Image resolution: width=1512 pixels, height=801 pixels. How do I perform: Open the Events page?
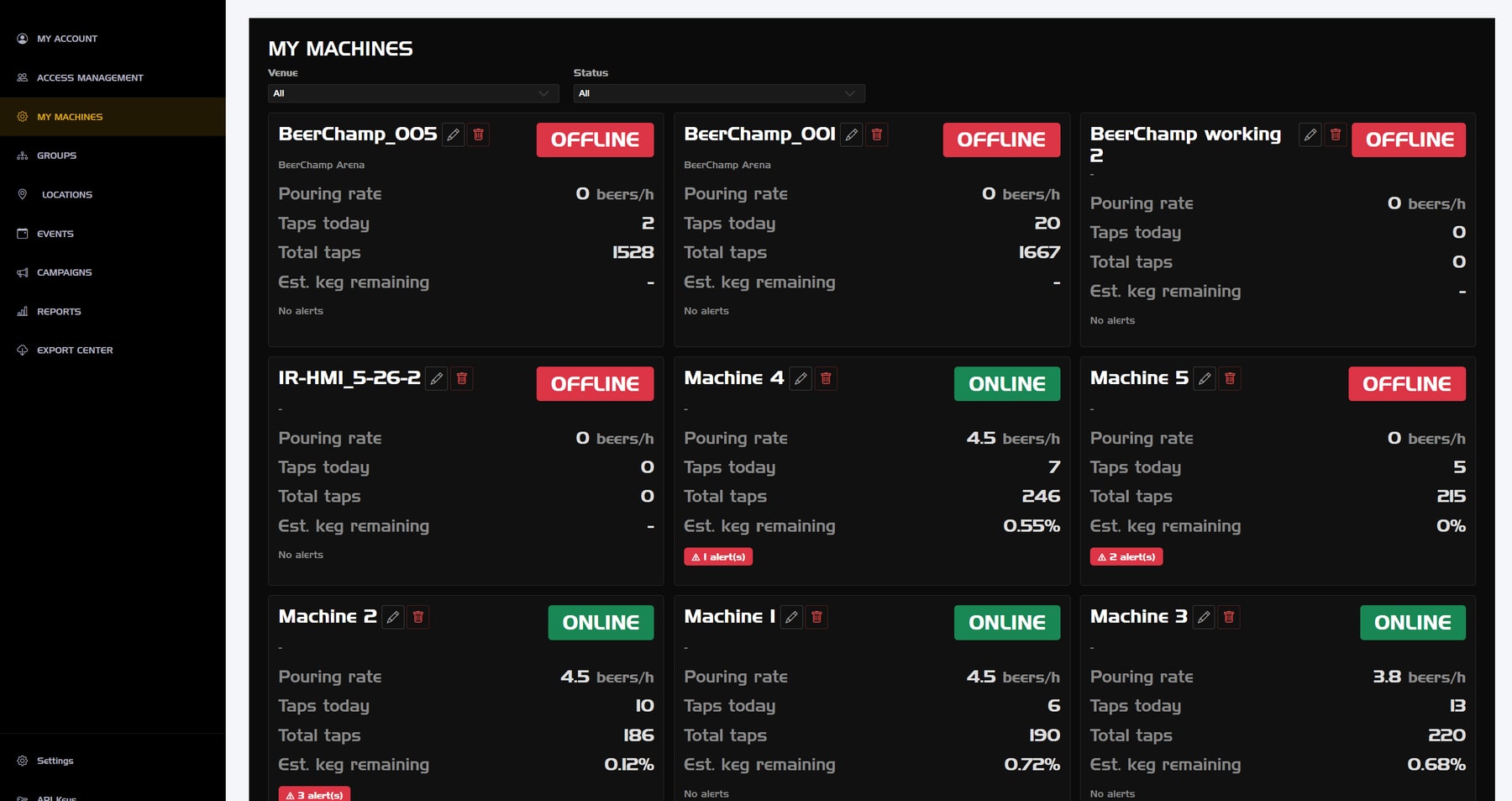(x=113, y=234)
